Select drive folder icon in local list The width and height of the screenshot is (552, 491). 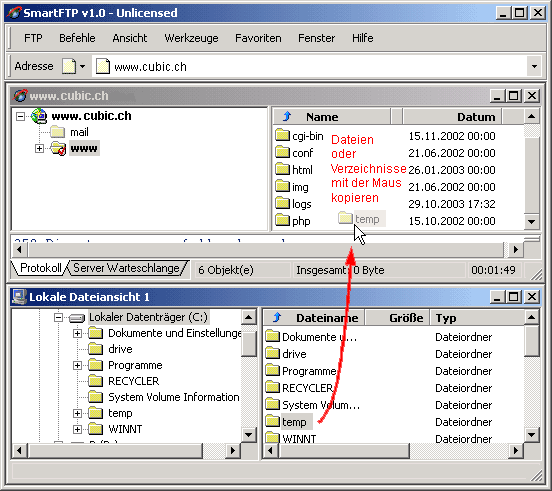point(272,353)
